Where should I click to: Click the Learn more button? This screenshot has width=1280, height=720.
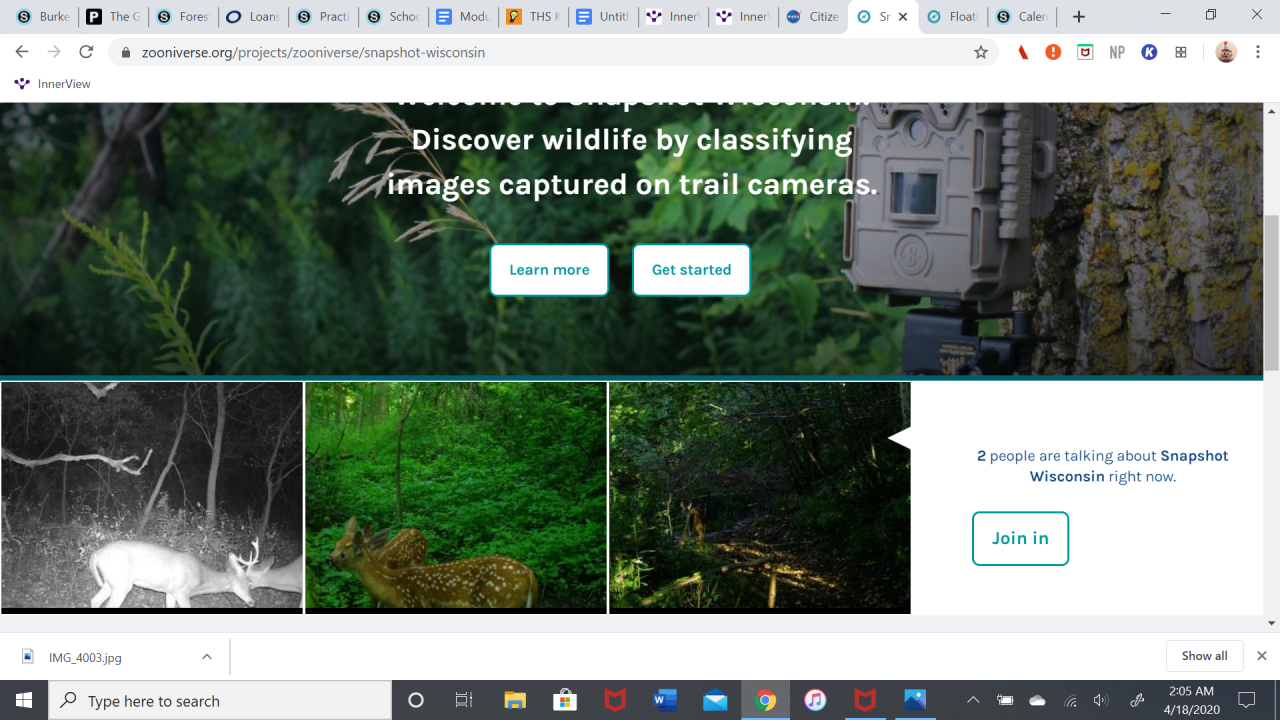[549, 270]
